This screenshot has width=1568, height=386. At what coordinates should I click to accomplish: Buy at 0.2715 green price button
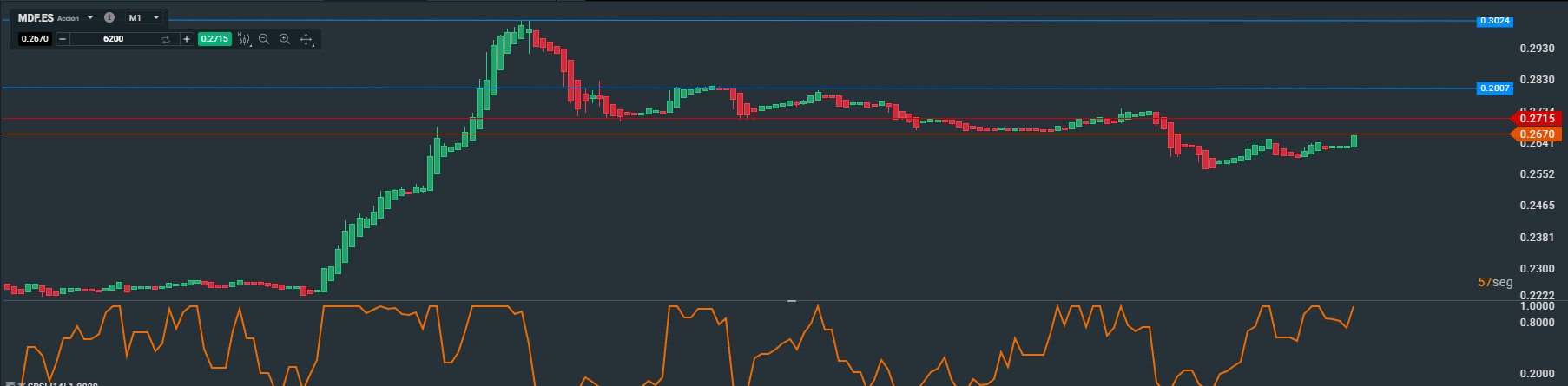(214, 39)
